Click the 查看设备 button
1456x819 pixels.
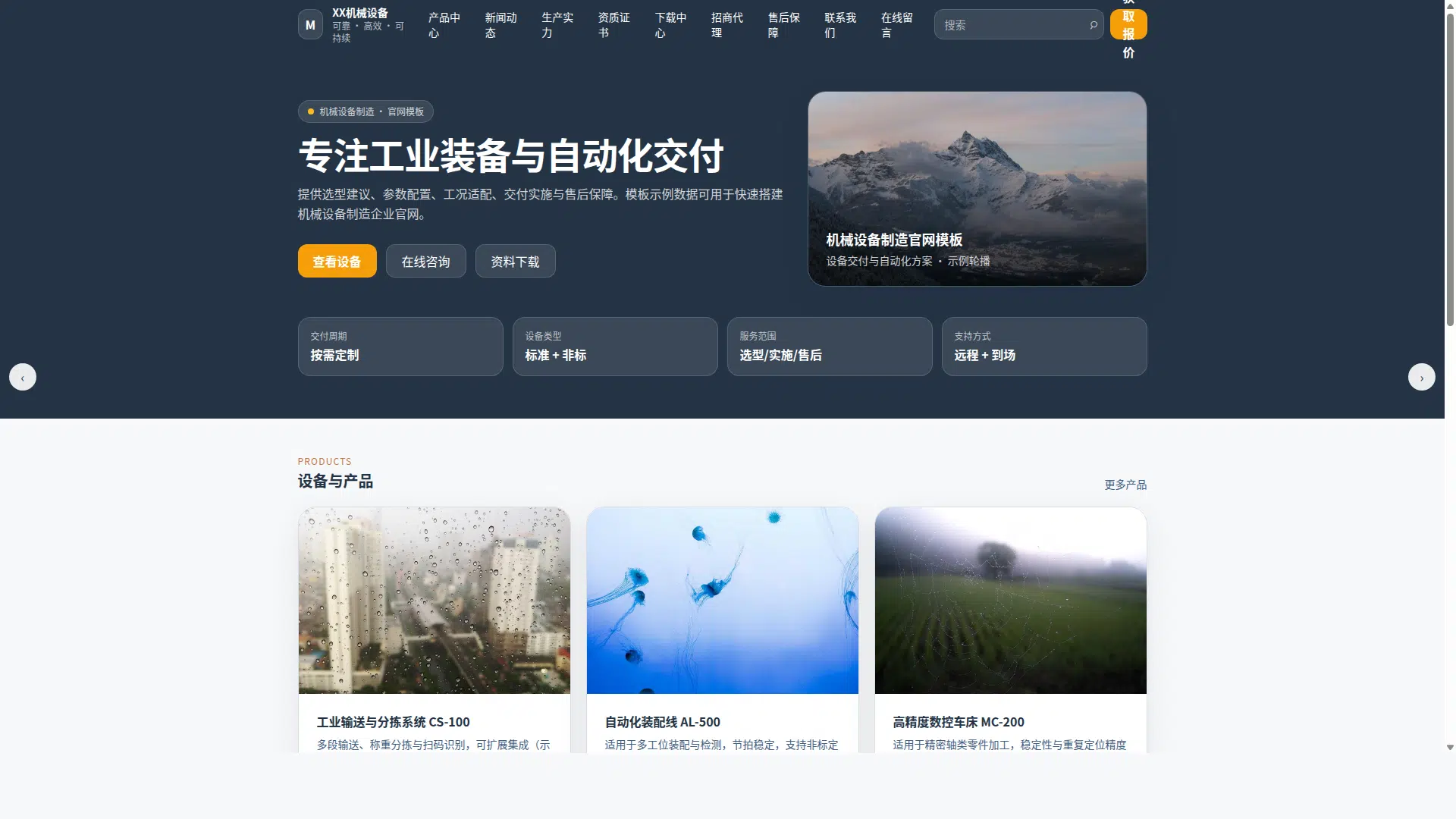(x=337, y=261)
